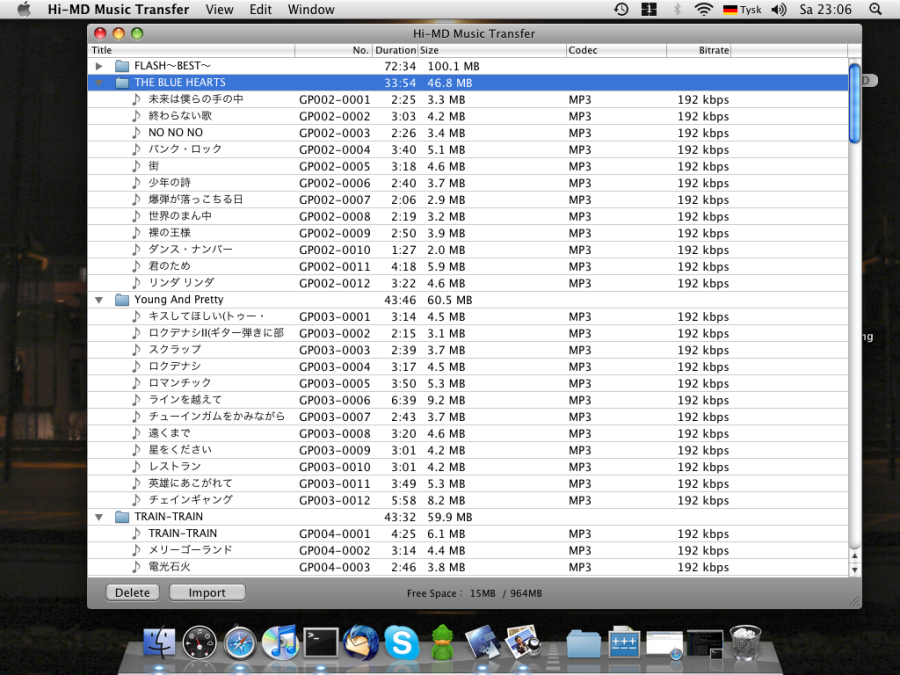
Task: Click the Delete button
Action: [x=133, y=592]
